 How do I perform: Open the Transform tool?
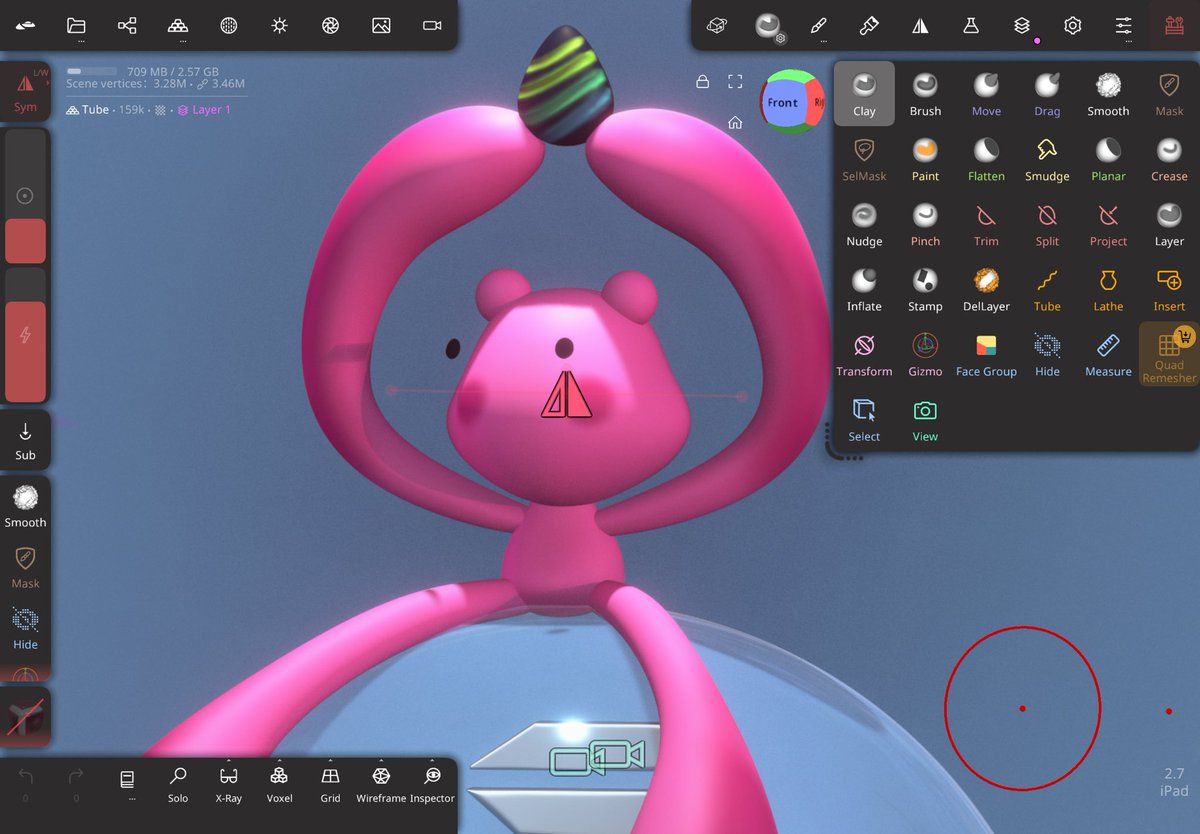click(x=864, y=354)
